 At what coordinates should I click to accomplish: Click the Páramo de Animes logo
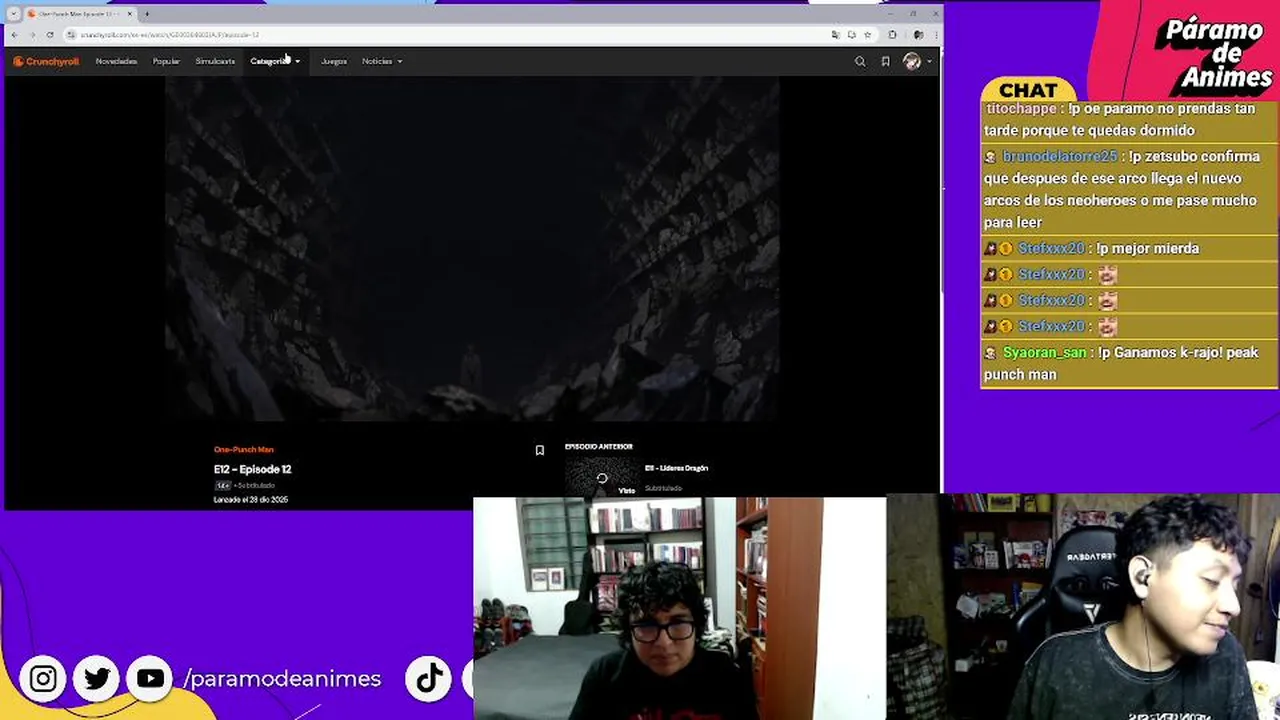(x=1213, y=54)
